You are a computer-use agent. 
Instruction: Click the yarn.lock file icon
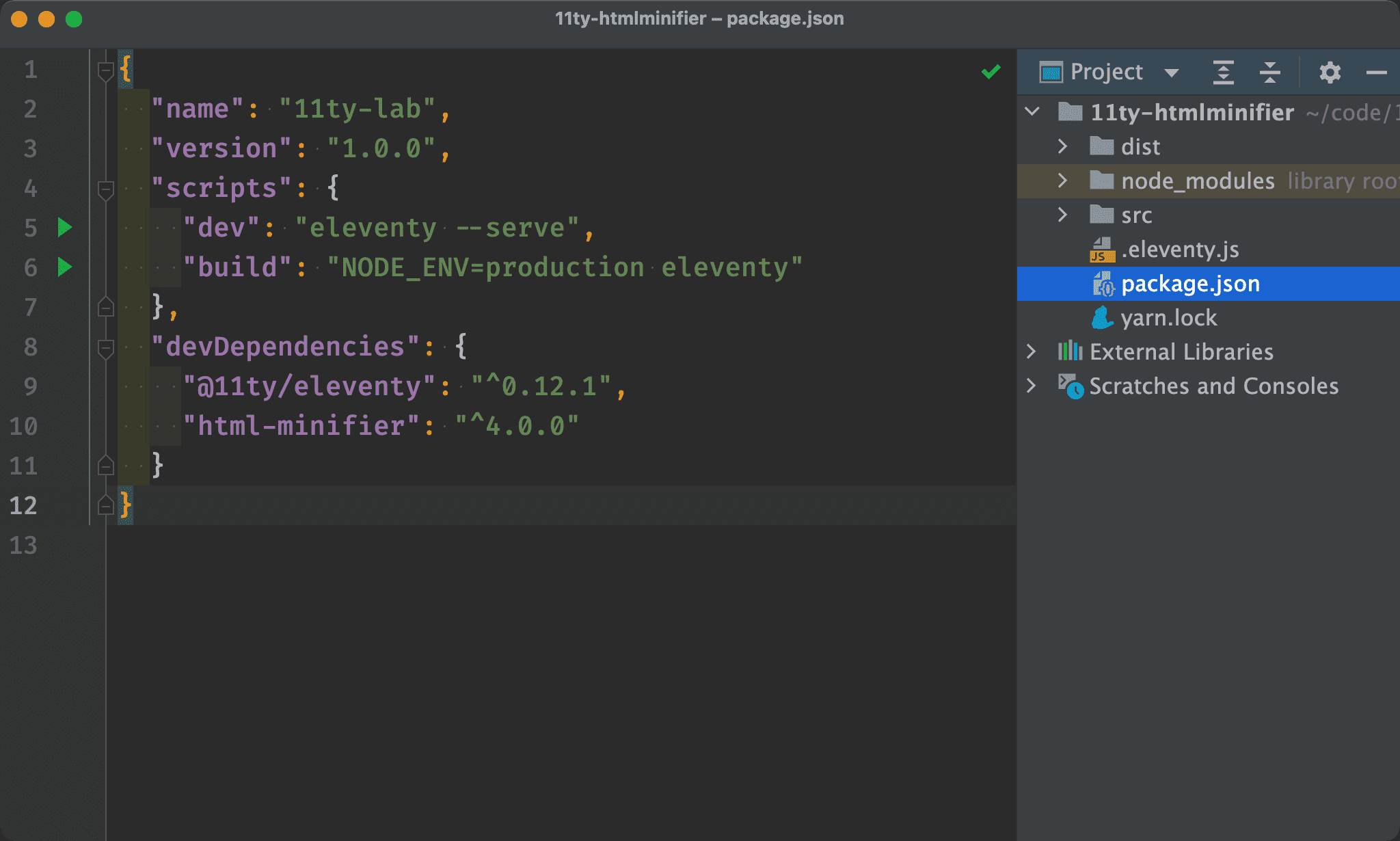point(1102,318)
